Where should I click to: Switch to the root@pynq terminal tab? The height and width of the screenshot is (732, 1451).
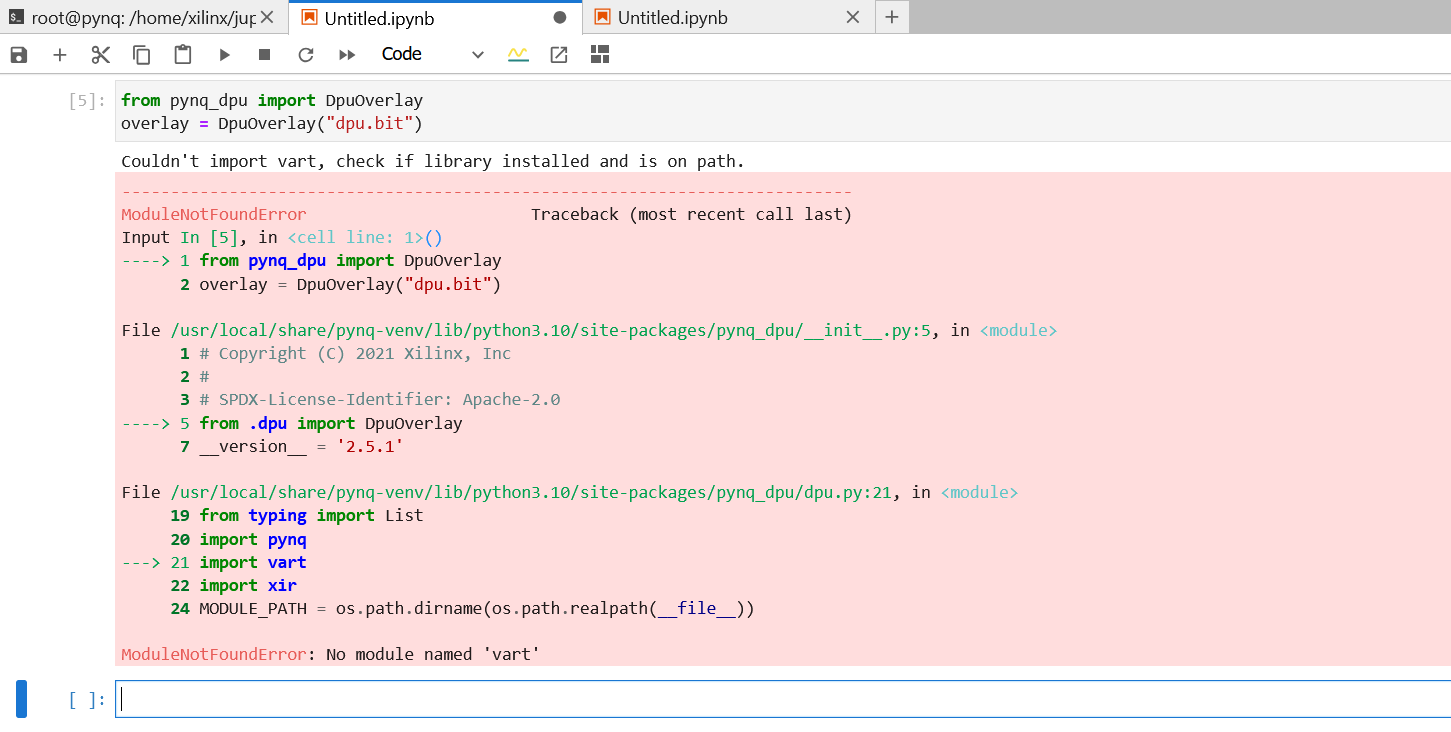[x=143, y=17]
